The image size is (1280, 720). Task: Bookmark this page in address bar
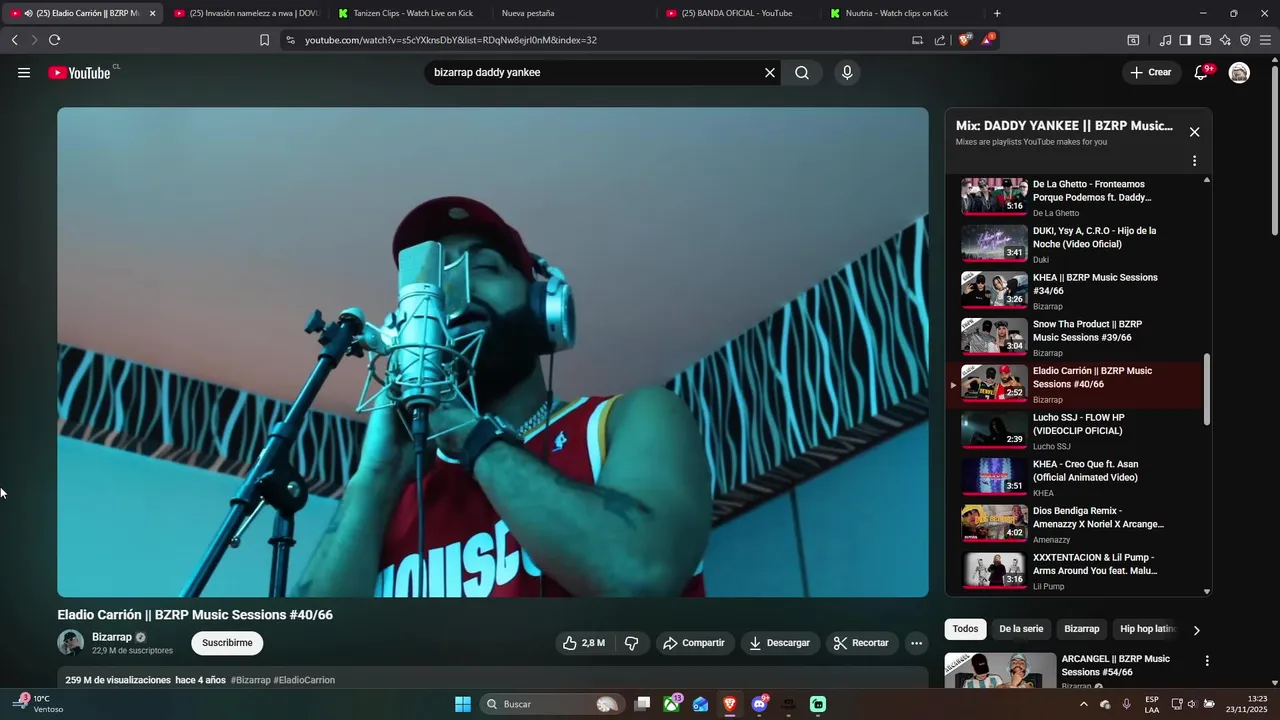point(264,40)
